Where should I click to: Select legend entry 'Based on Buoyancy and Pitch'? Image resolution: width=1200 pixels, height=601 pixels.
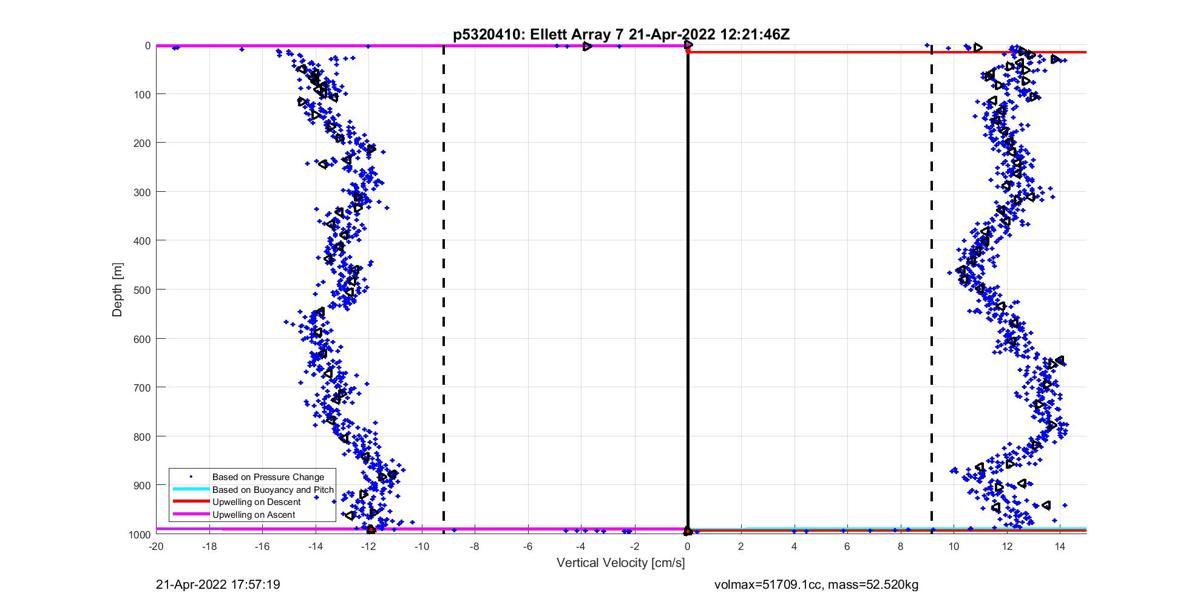(273, 489)
